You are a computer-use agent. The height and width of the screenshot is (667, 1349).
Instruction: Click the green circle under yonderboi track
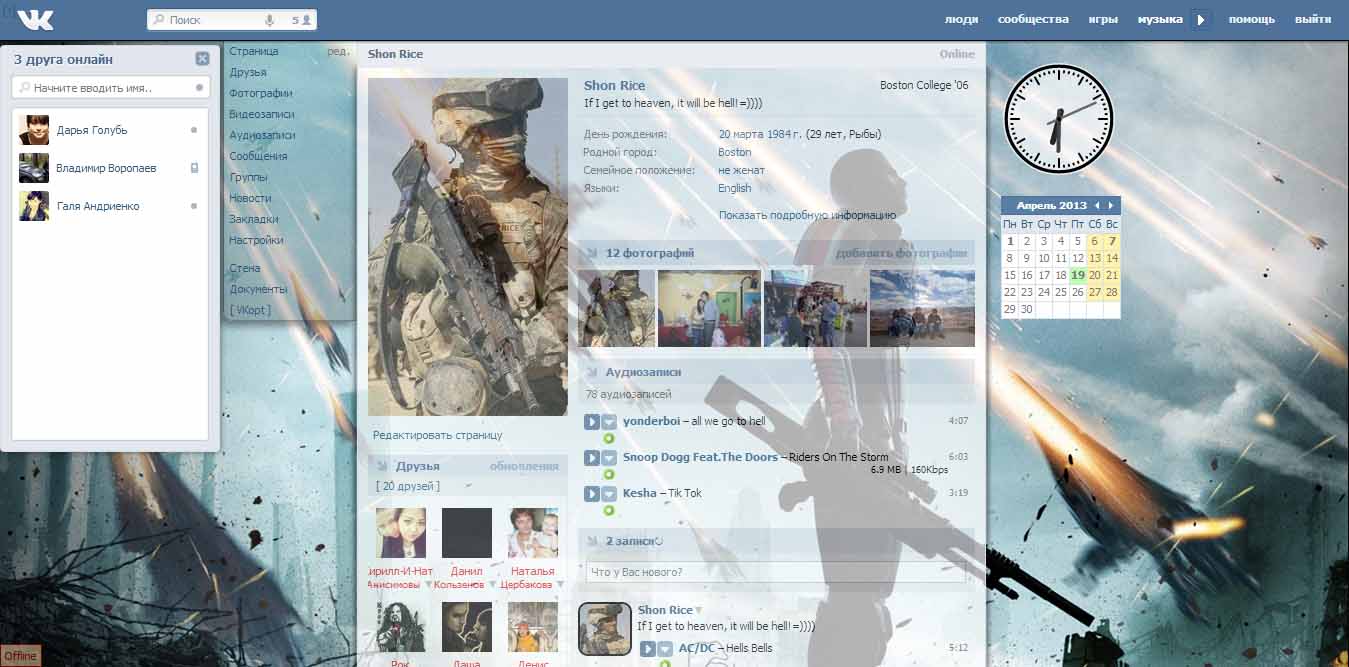pyautogui.click(x=608, y=439)
